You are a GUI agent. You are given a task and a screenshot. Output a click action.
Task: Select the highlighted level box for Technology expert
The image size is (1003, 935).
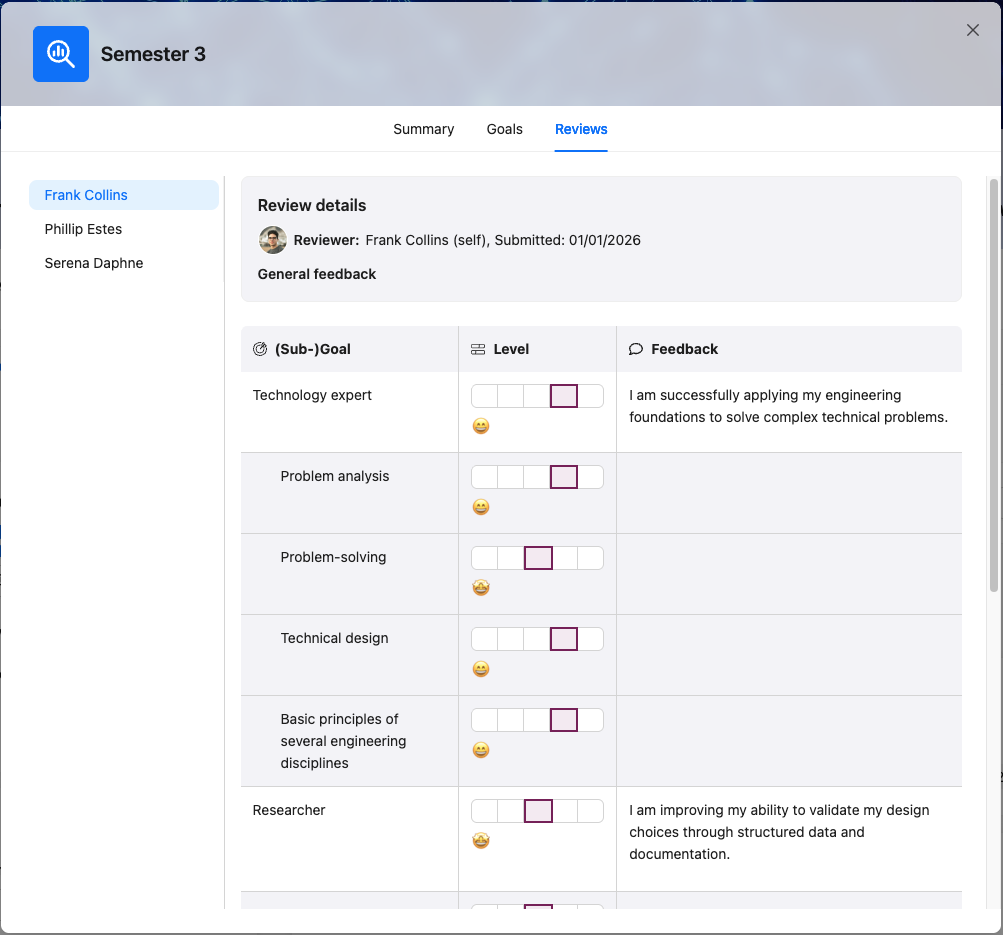pyautogui.click(x=564, y=396)
